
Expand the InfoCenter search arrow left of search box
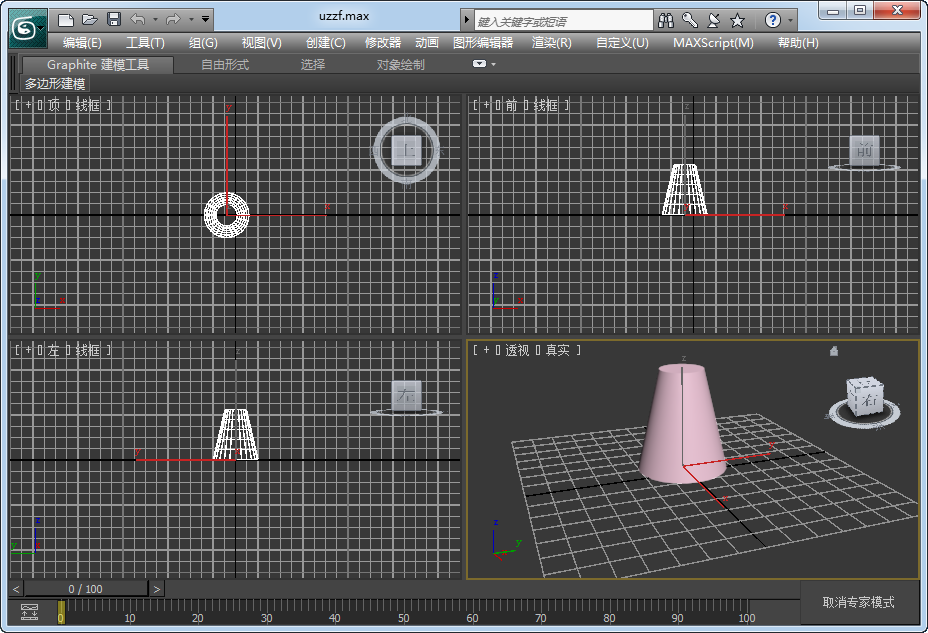[x=466, y=21]
